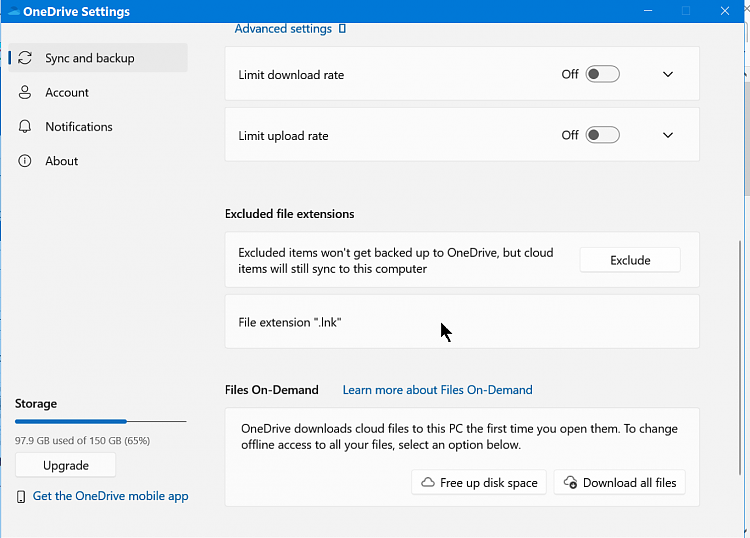Enable the Limit download rate toggle
The image size is (750, 538).
coord(602,74)
